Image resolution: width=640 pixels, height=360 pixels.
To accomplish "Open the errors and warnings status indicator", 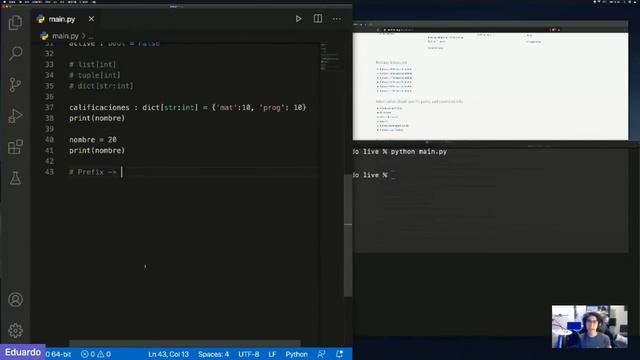I will pyautogui.click(x=96, y=354).
